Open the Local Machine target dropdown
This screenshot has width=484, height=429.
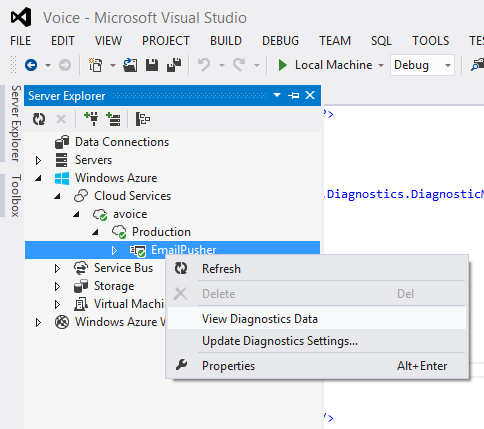click(381, 65)
